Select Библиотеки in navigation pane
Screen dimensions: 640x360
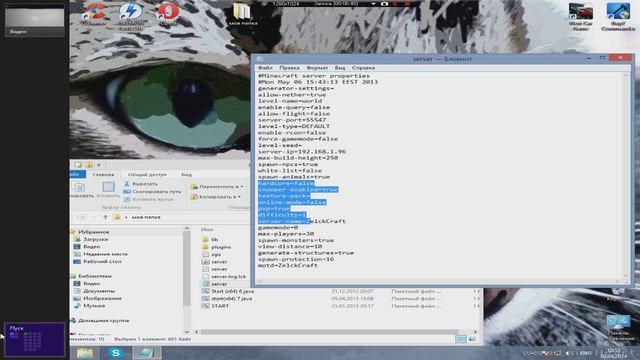[95, 276]
